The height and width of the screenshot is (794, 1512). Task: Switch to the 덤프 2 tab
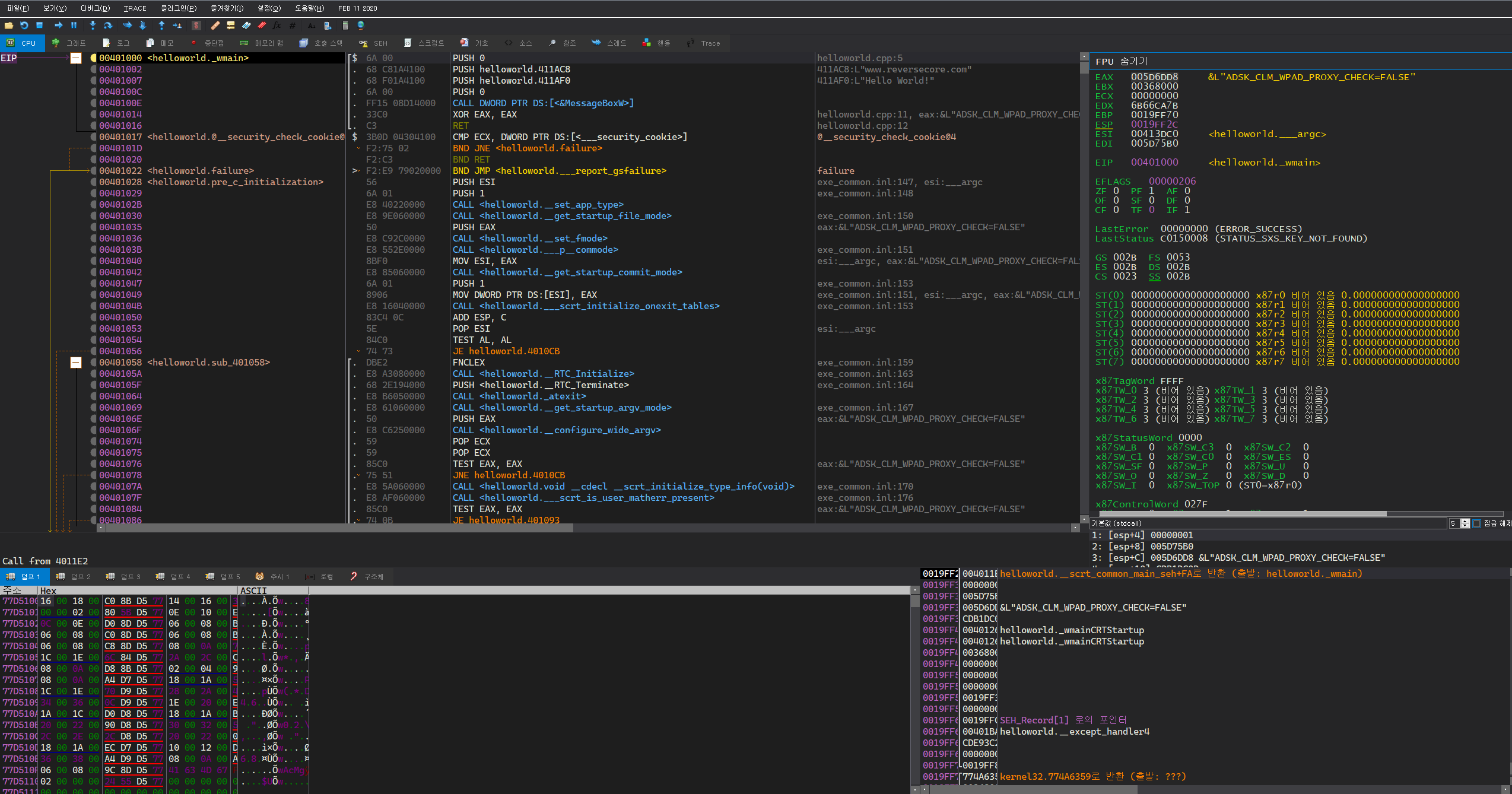(x=73, y=577)
